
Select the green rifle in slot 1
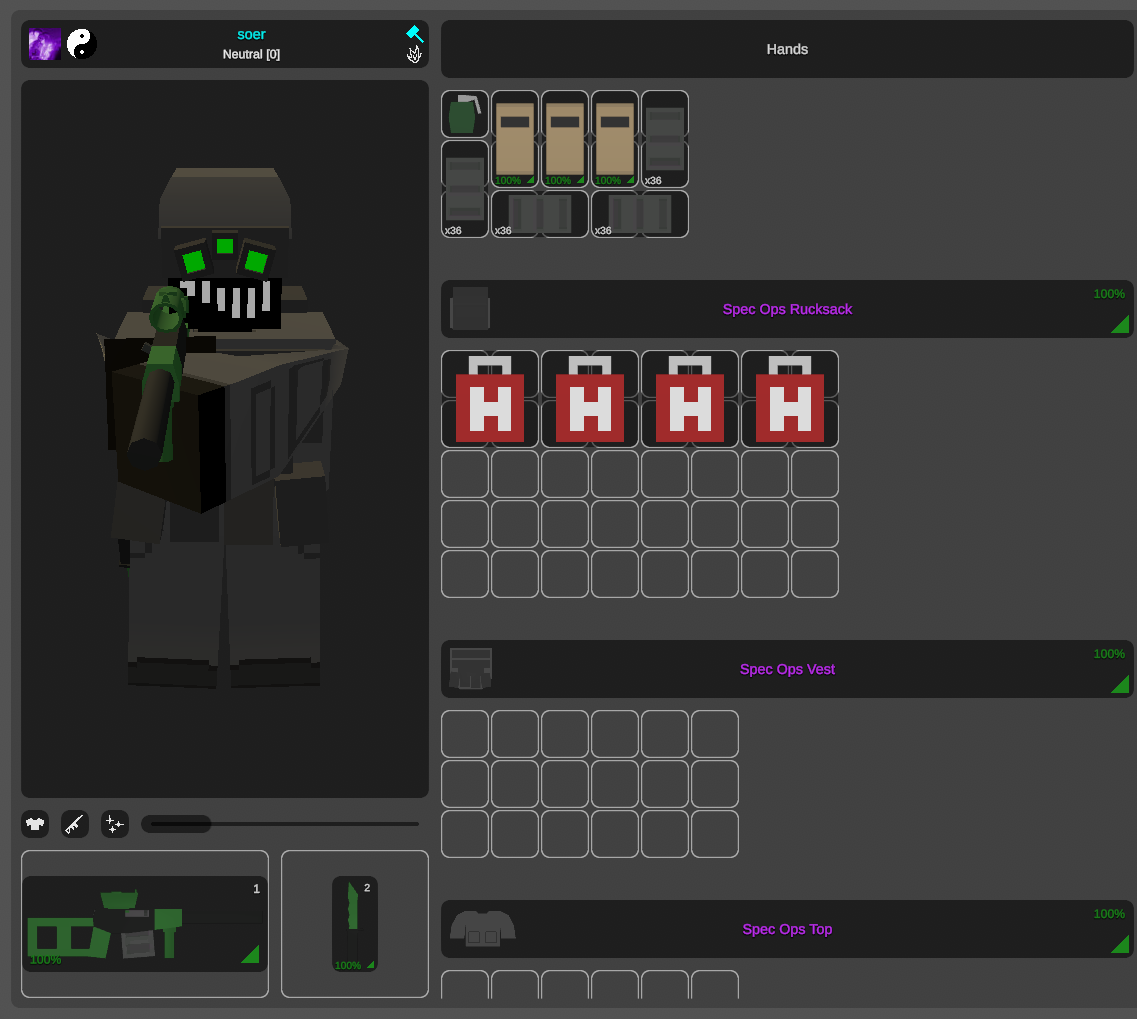(x=145, y=924)
